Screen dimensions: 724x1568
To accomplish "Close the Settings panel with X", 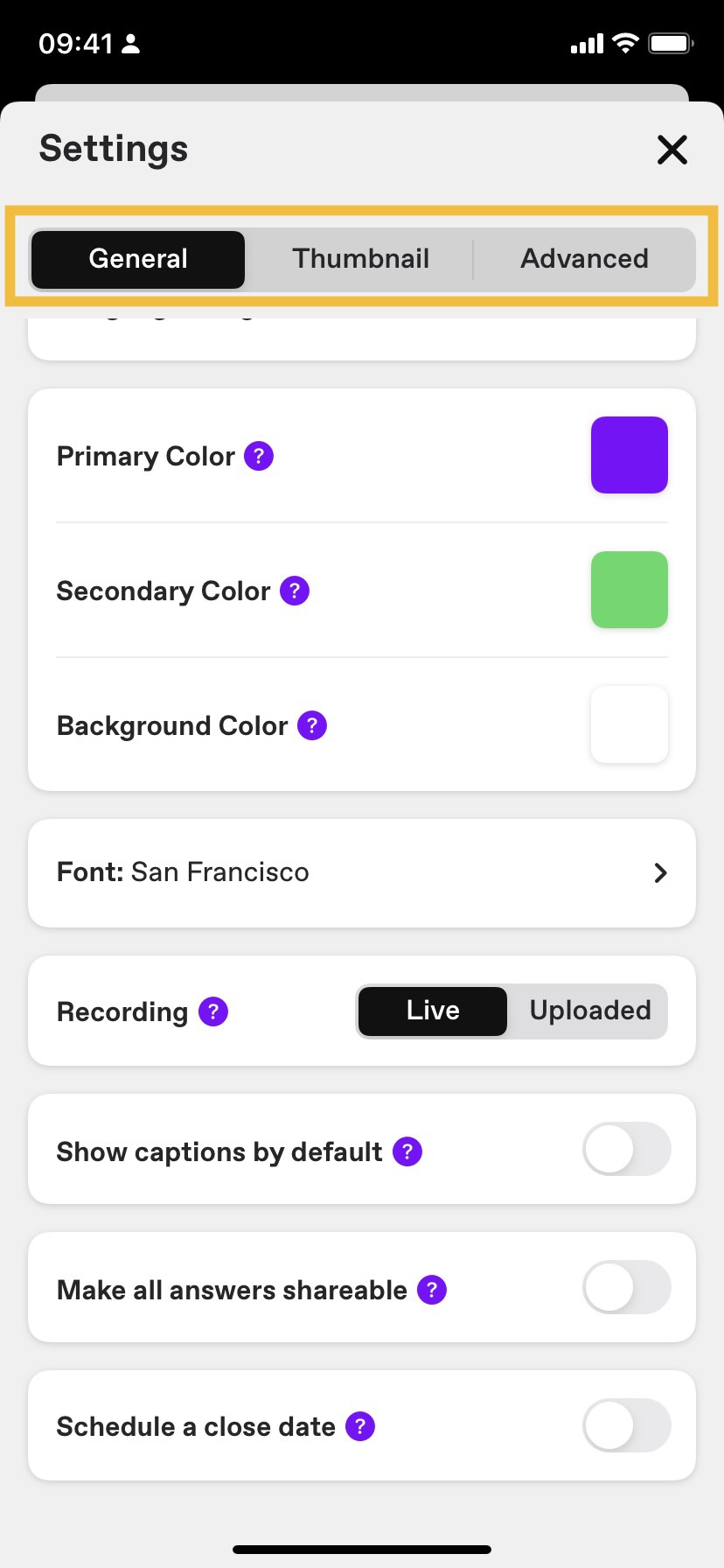I will coord(672,150).
